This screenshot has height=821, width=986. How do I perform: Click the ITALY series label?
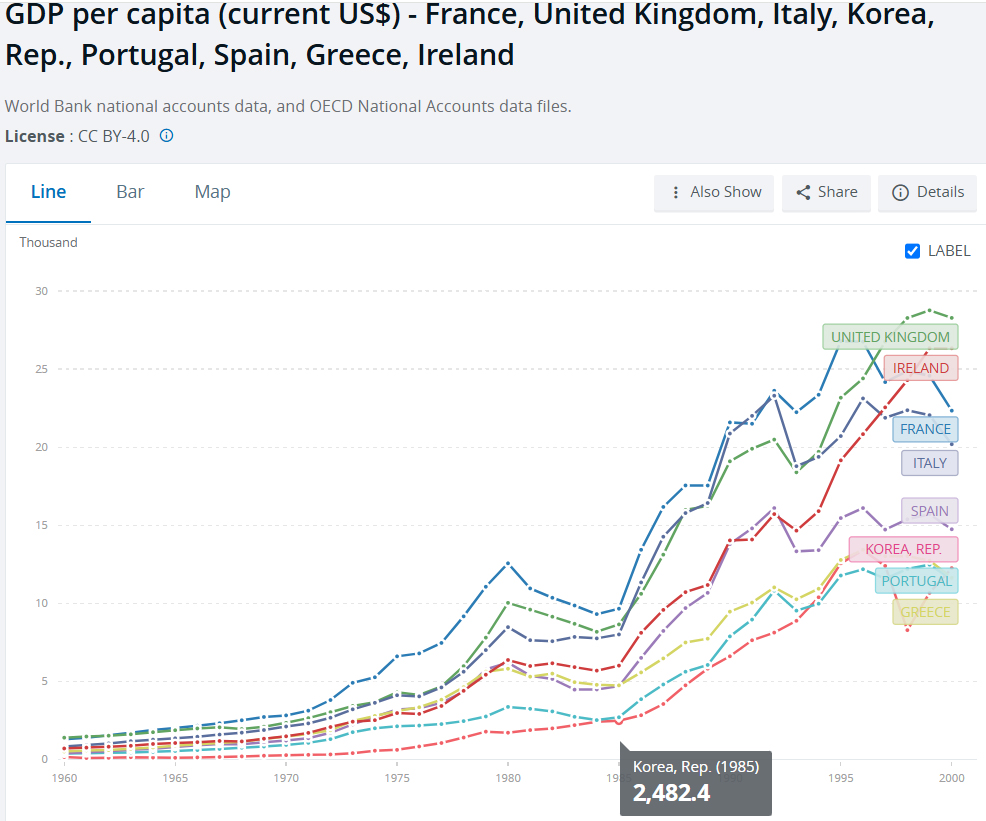[929, 463]
